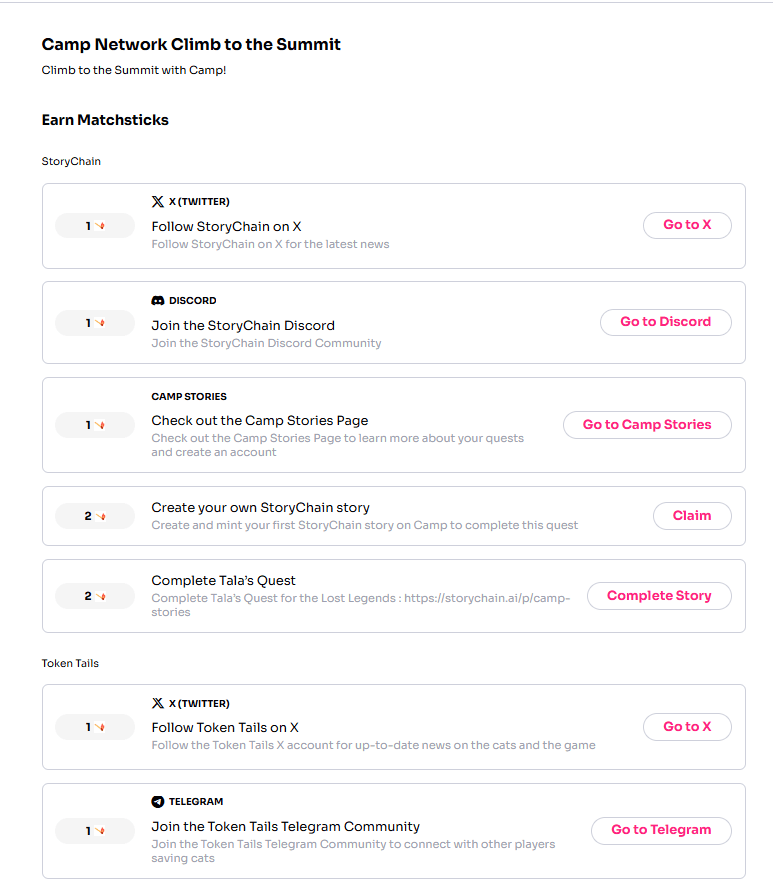Image resolution: width=773 pixels, height=880 pixels.
Task: Click Go to X button for StoryChain
Action: [x=687, y=225]
